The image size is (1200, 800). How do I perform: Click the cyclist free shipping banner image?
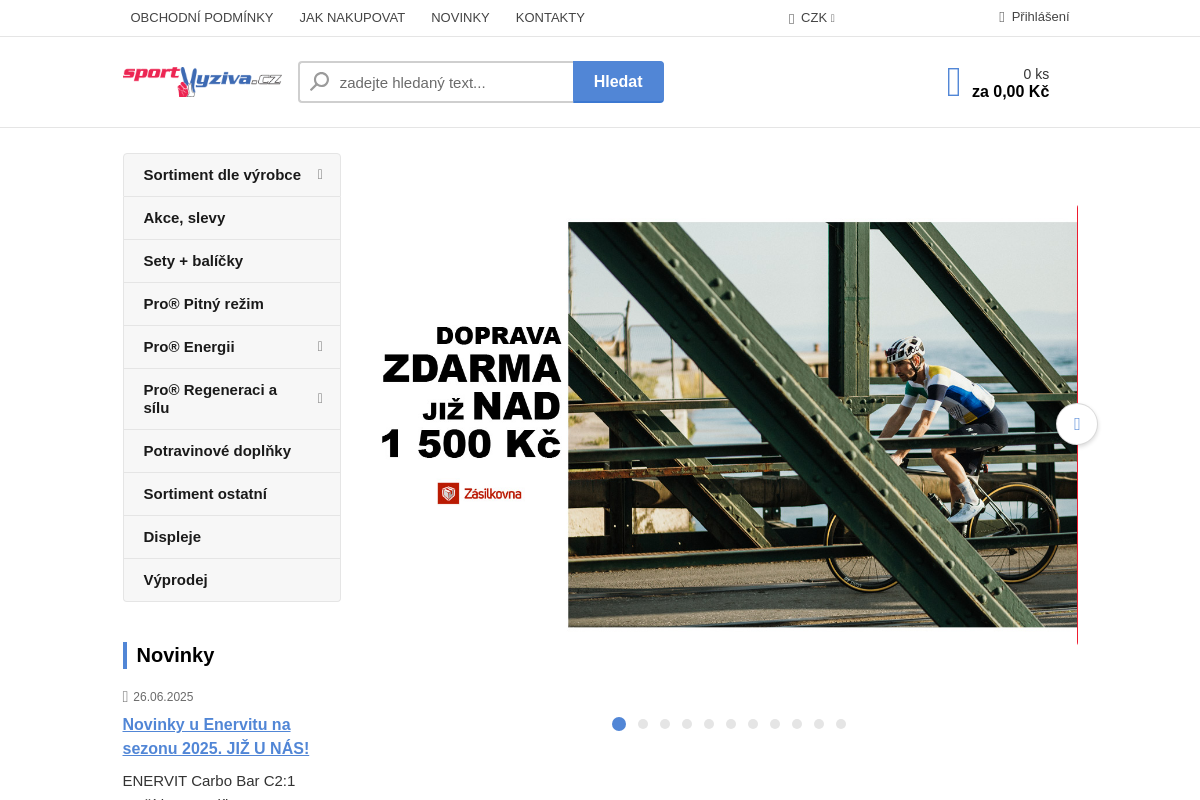(822, 424)
